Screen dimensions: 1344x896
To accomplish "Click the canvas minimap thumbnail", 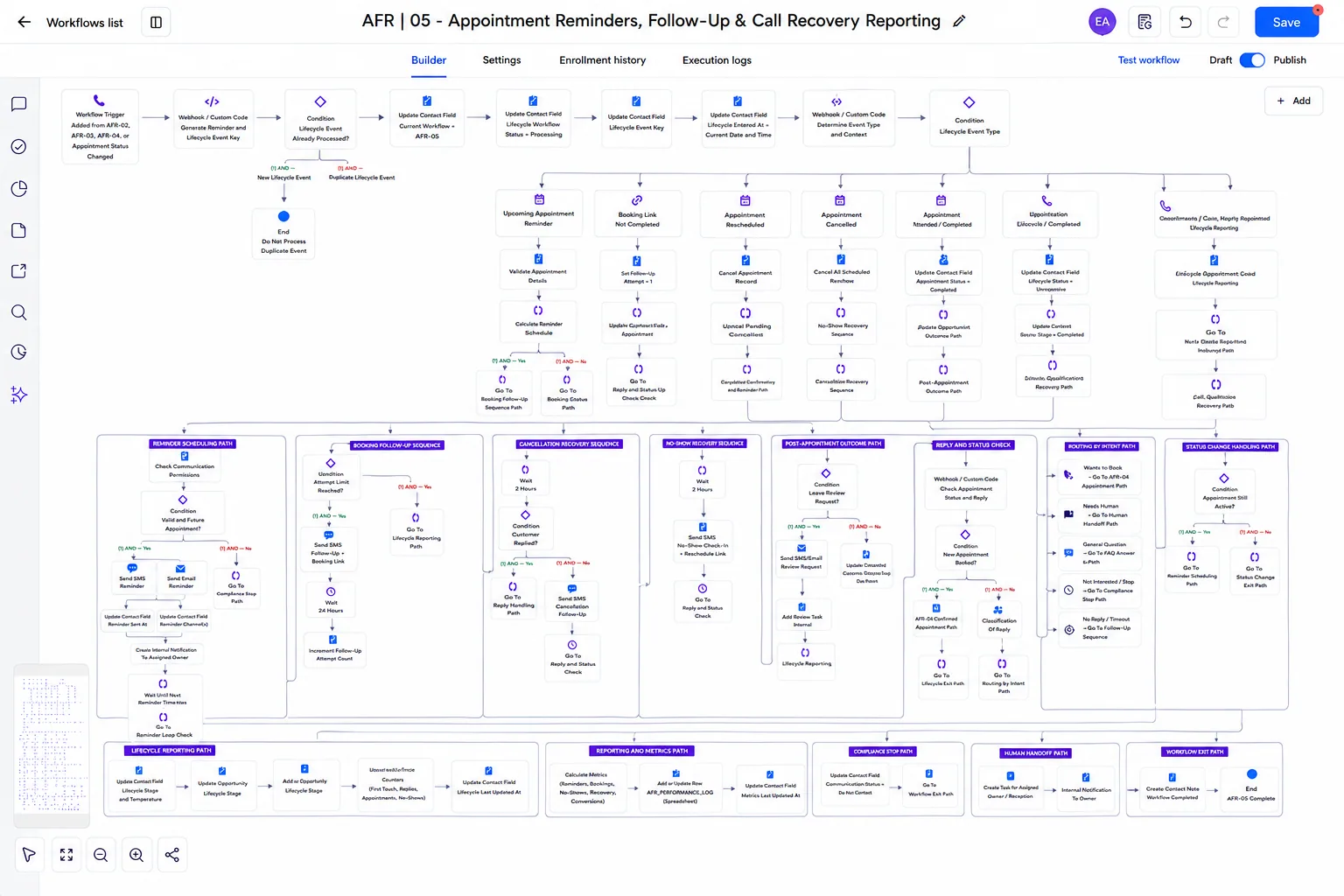I will (x=52, y=745).
